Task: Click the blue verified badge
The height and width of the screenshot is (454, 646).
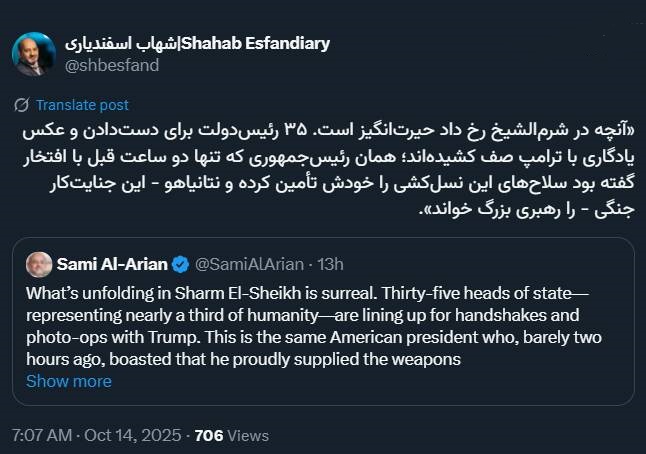Action: point(180,264)
